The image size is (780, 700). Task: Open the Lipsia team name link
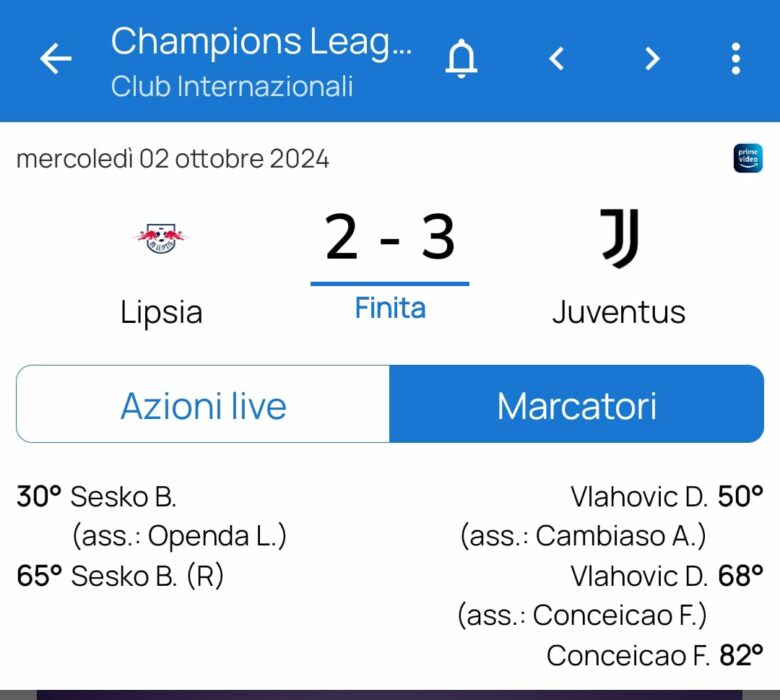click(x=161, y=312)
